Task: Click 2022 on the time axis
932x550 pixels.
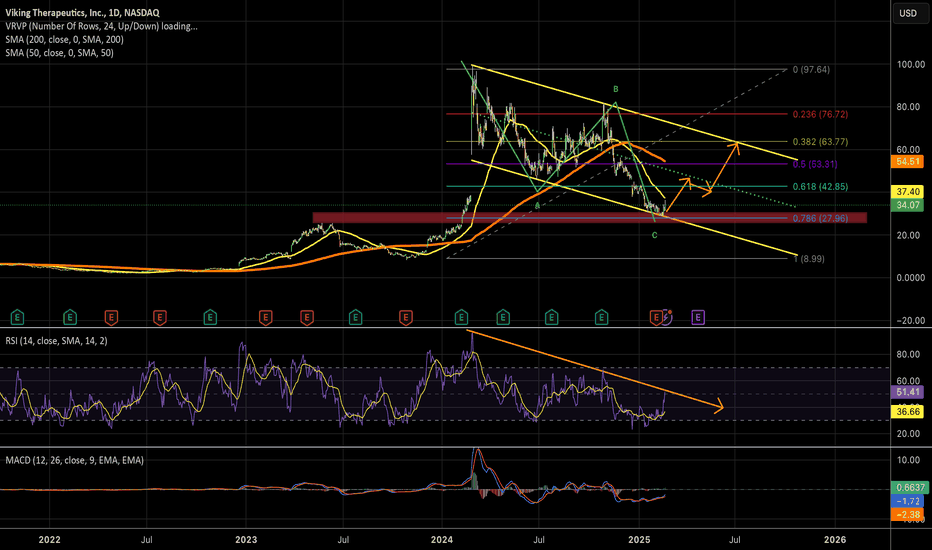Action: click(x=49, y=539)
